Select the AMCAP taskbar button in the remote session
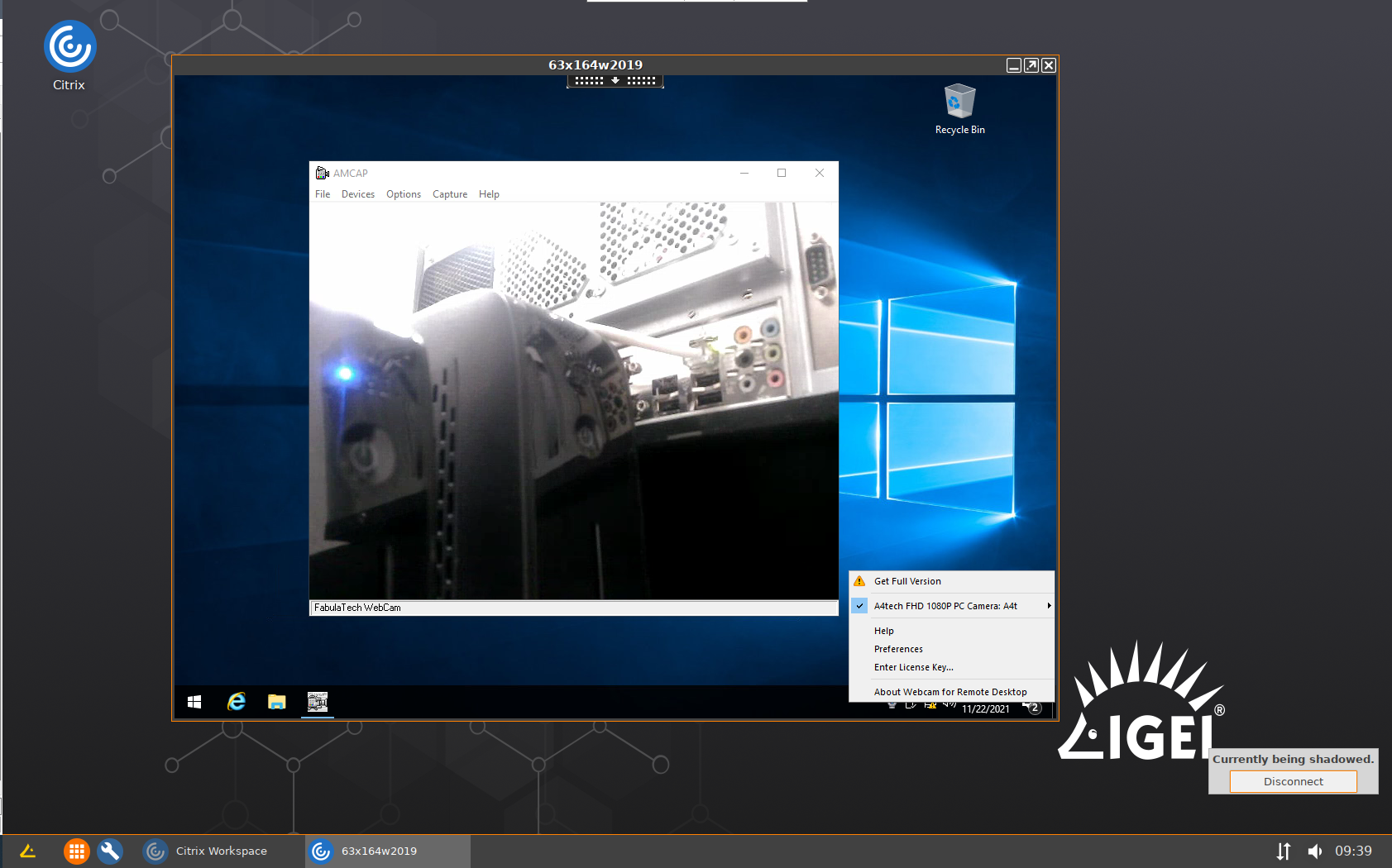This screenshot has height=868, width=1392. coord(318,702)
